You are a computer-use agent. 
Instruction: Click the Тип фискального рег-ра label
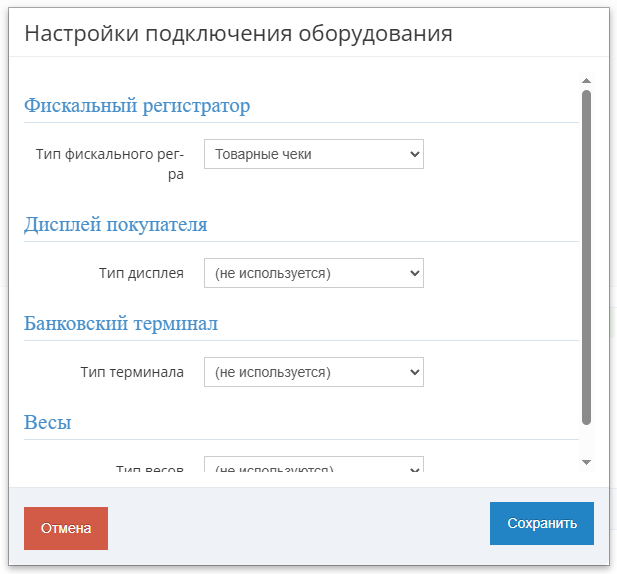point(110,164)
